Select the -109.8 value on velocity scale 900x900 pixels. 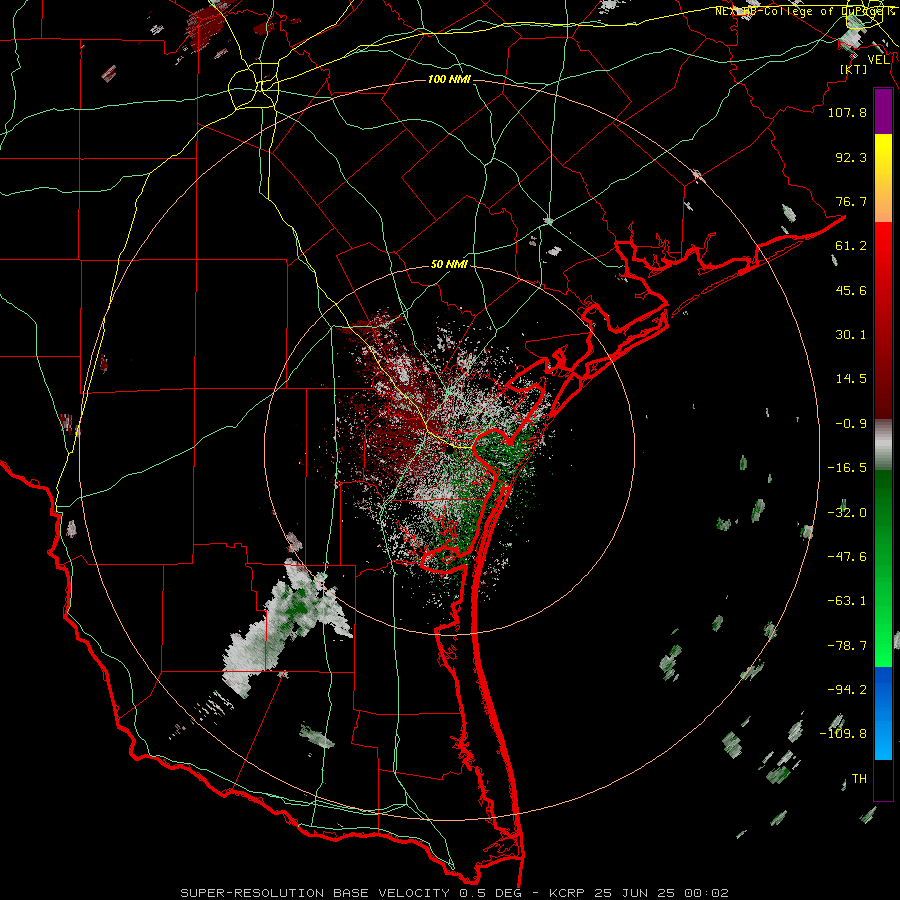tap(843, 734)
